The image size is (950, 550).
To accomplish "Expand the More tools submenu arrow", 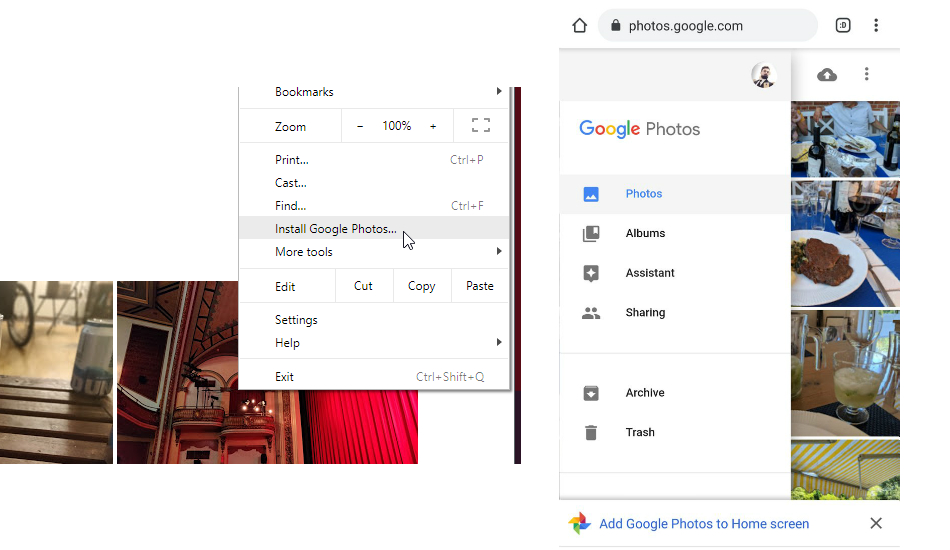I will [499, 251].
